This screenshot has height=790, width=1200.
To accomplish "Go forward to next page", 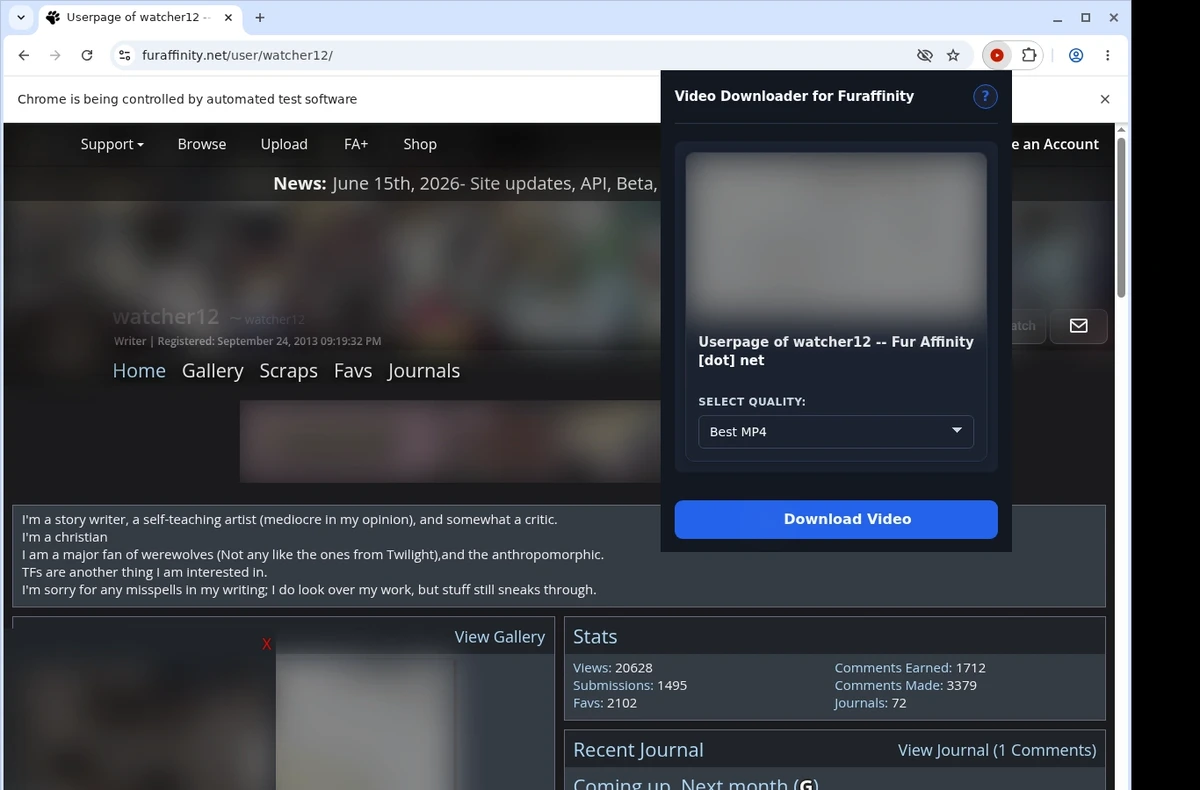I will pyautogui.click(x=55, y=55).
